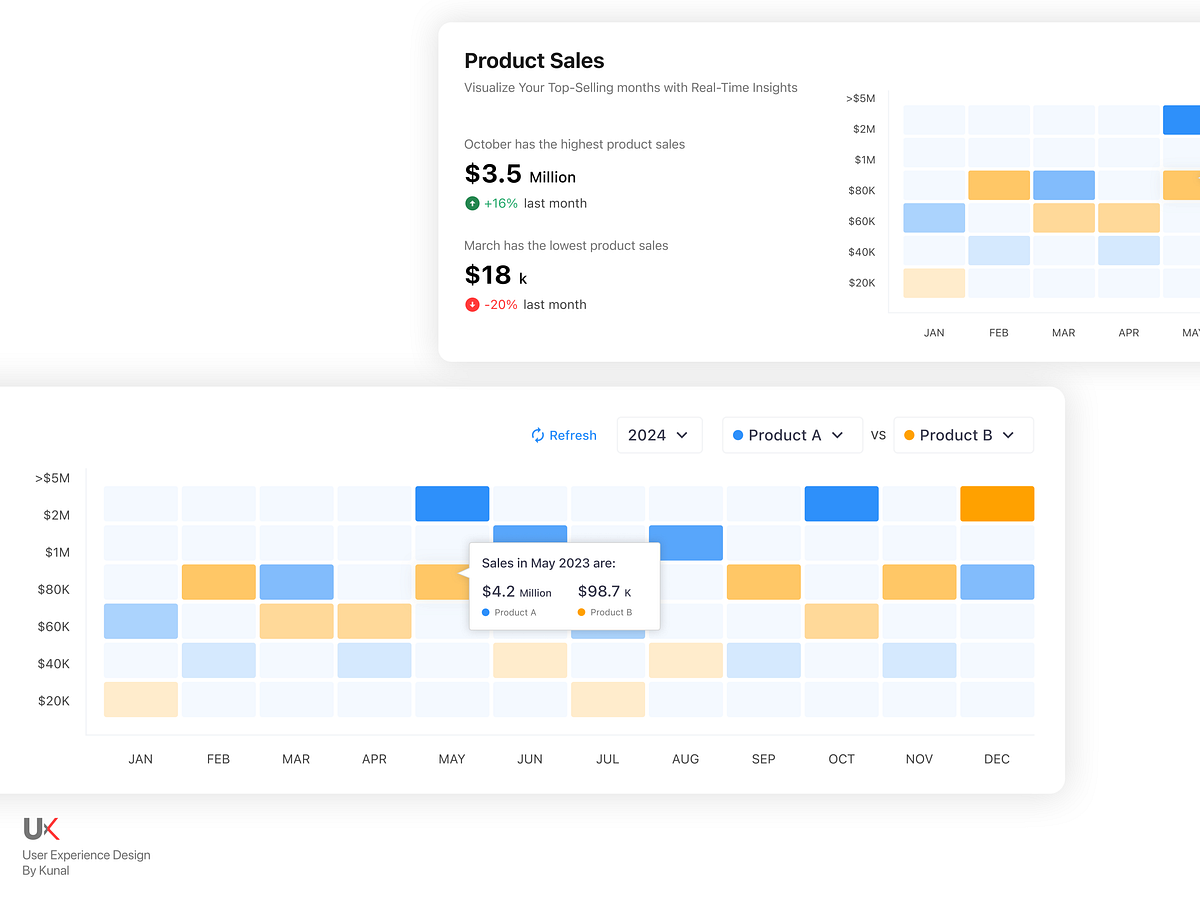The height and width of the screenshot is (900, 1200).
Task: Select the orange December cell in top row
Action: pyautogui.click(x=997, y=503)
